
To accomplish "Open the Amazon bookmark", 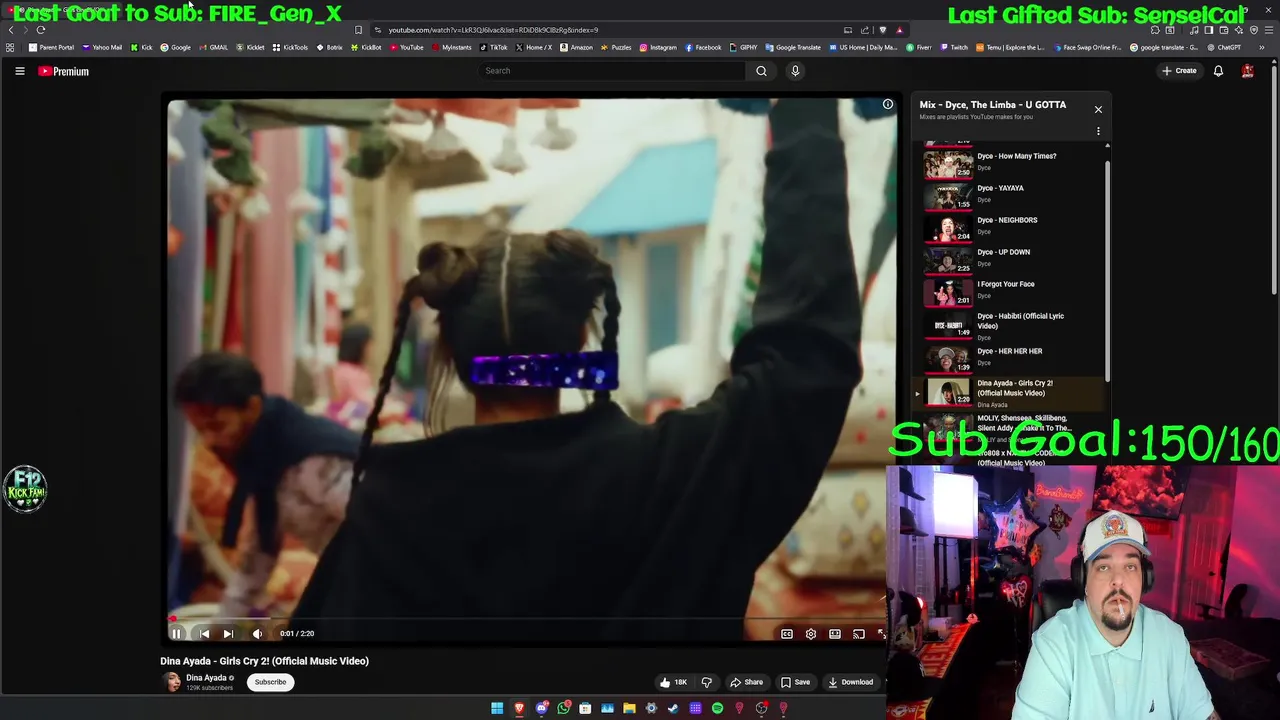I will tap(577, 47).
